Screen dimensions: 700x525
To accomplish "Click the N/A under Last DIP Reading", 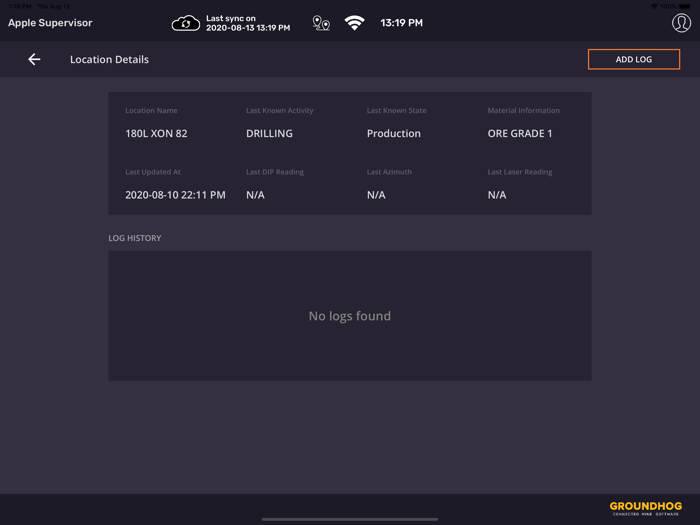I will point(255,195).
